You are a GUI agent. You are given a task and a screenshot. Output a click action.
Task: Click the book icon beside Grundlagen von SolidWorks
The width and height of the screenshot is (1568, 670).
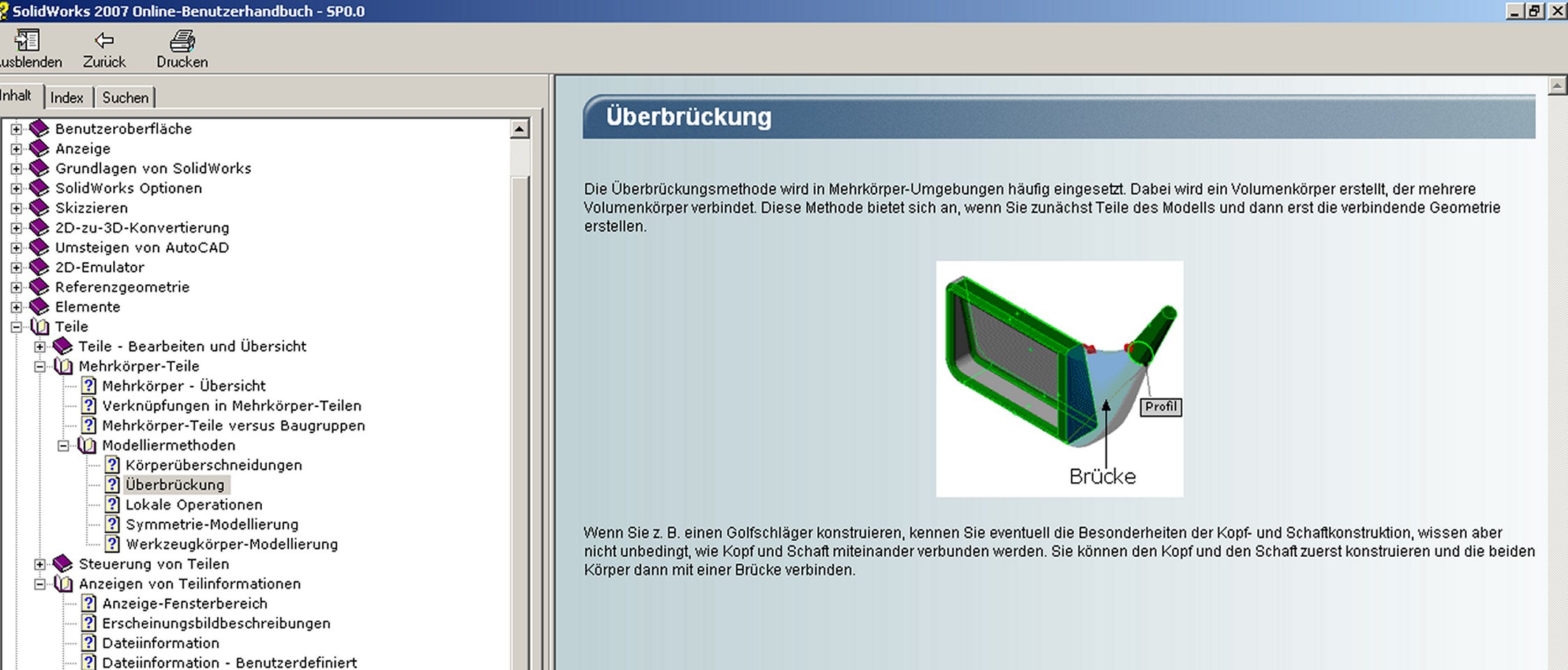coord(39,168)
